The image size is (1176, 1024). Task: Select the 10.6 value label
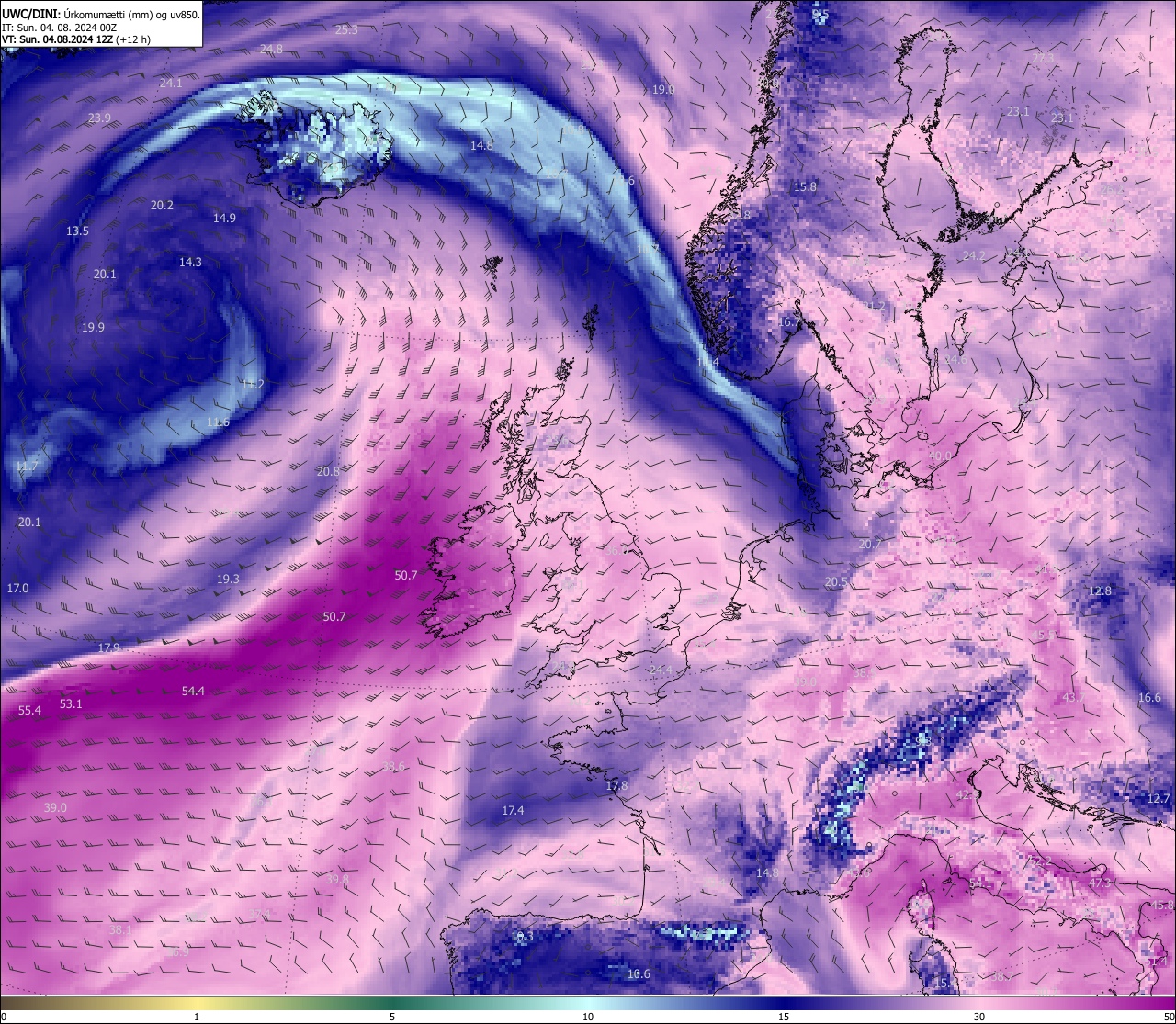pyautogui.click(x=639, y=973)
